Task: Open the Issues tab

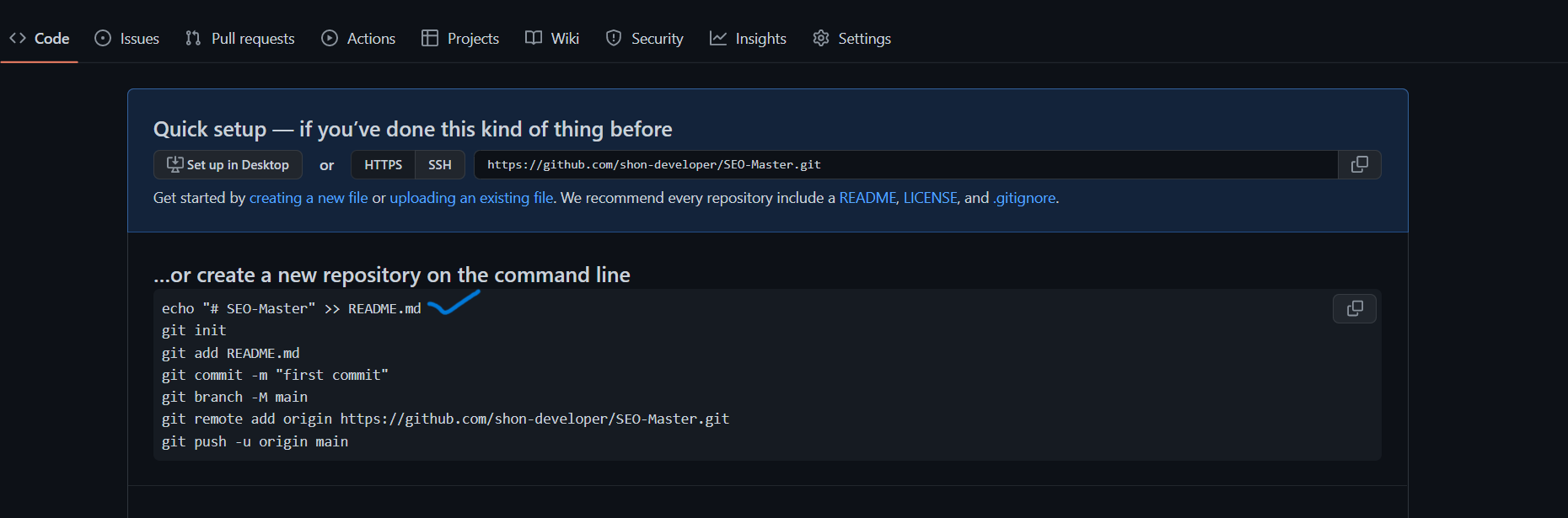Action: 127,39
